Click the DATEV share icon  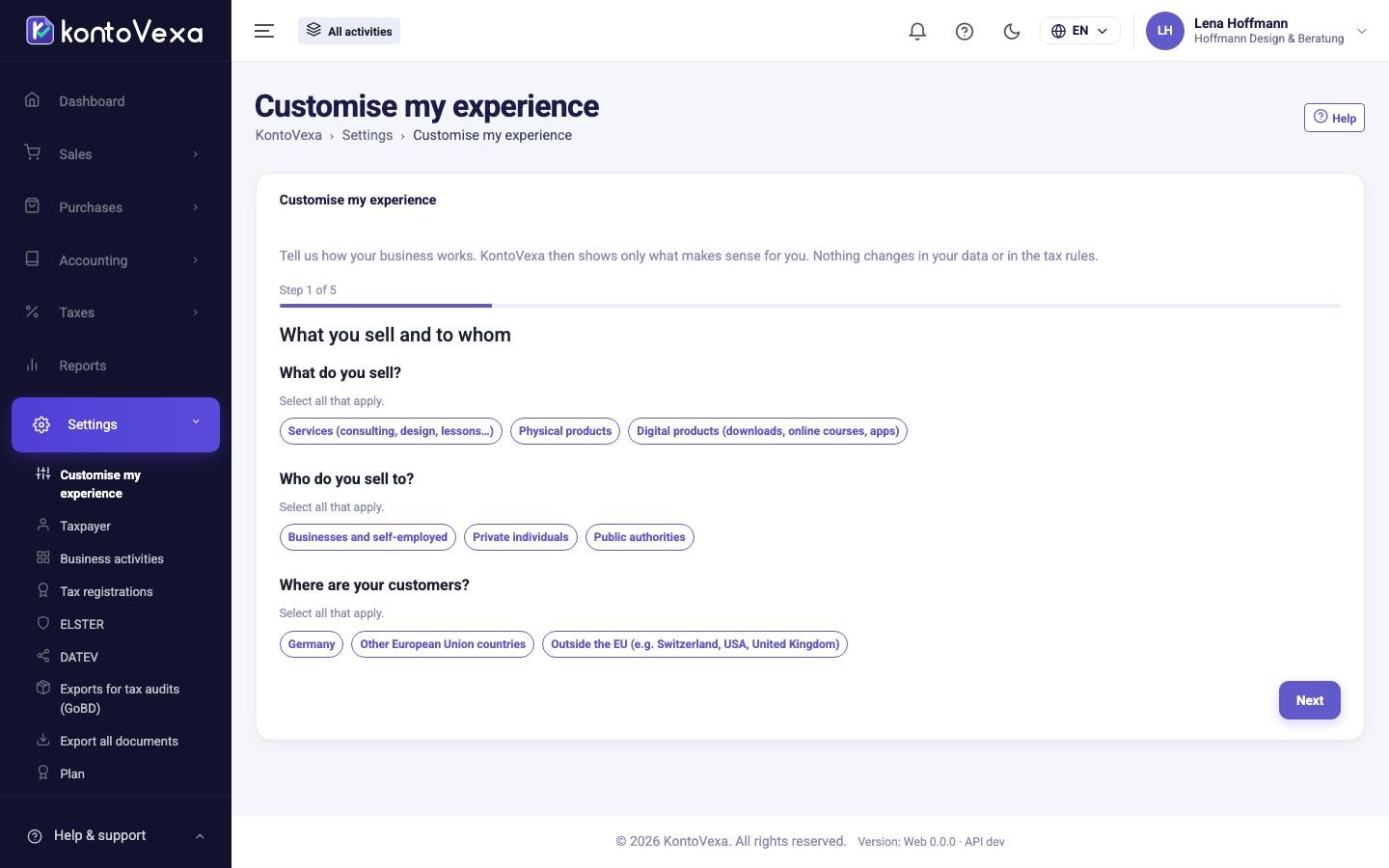point(42,656)
